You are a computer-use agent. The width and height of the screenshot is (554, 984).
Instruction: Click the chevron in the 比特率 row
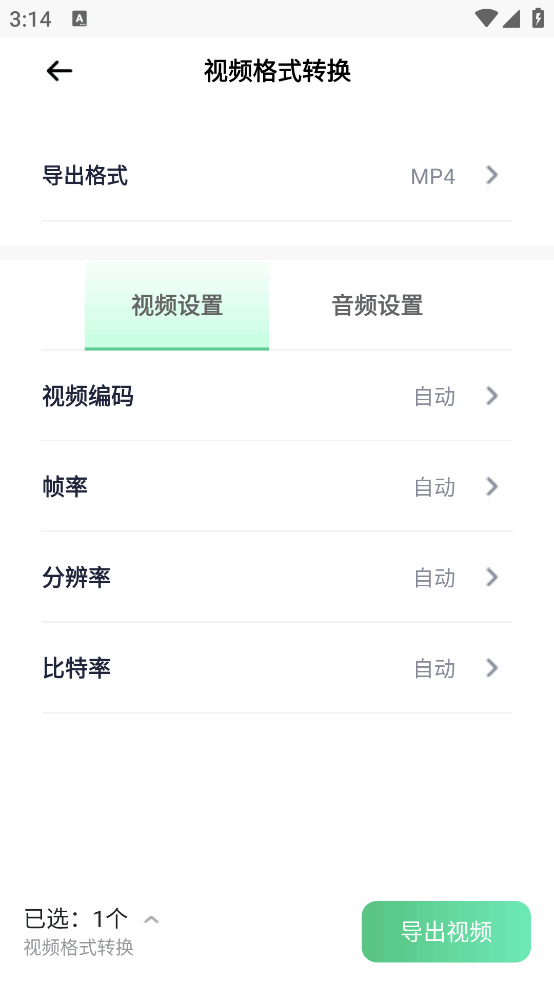click(492, 668)
